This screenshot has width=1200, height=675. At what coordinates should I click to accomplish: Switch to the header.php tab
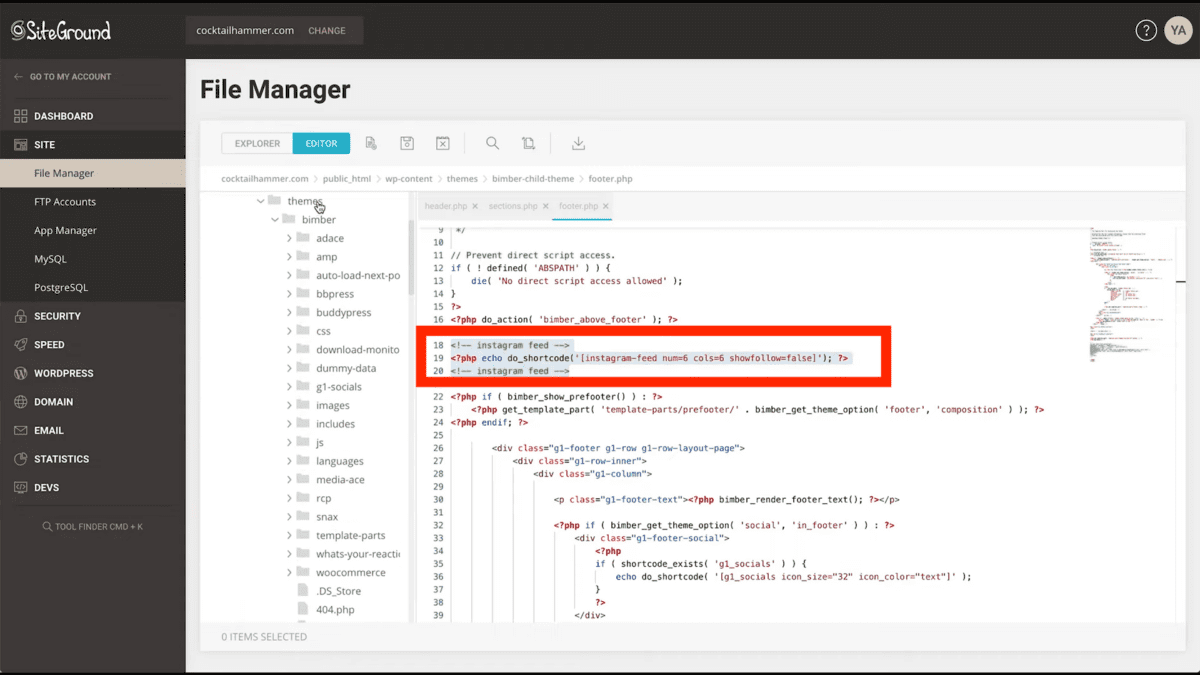tap(445, 206)
